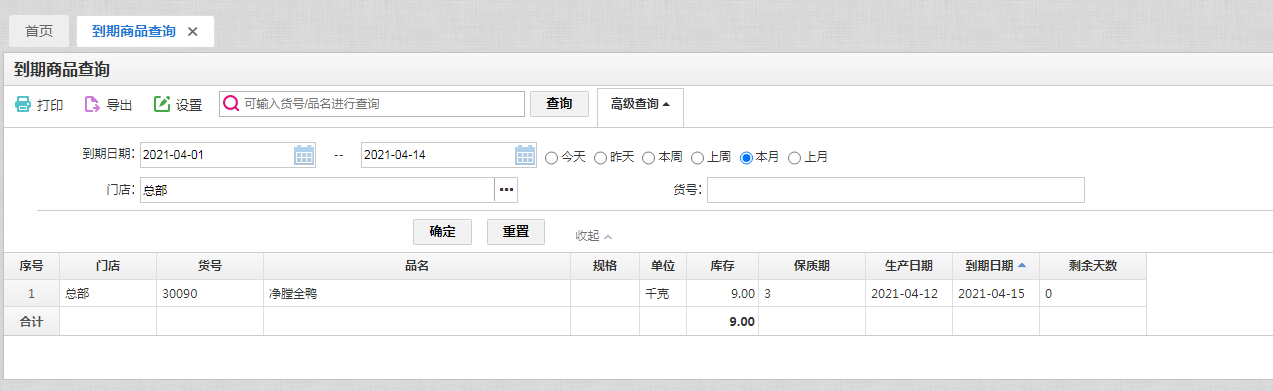Click the 设置 settings label
Screen dimensions: 1273x391
coord(189,105)
